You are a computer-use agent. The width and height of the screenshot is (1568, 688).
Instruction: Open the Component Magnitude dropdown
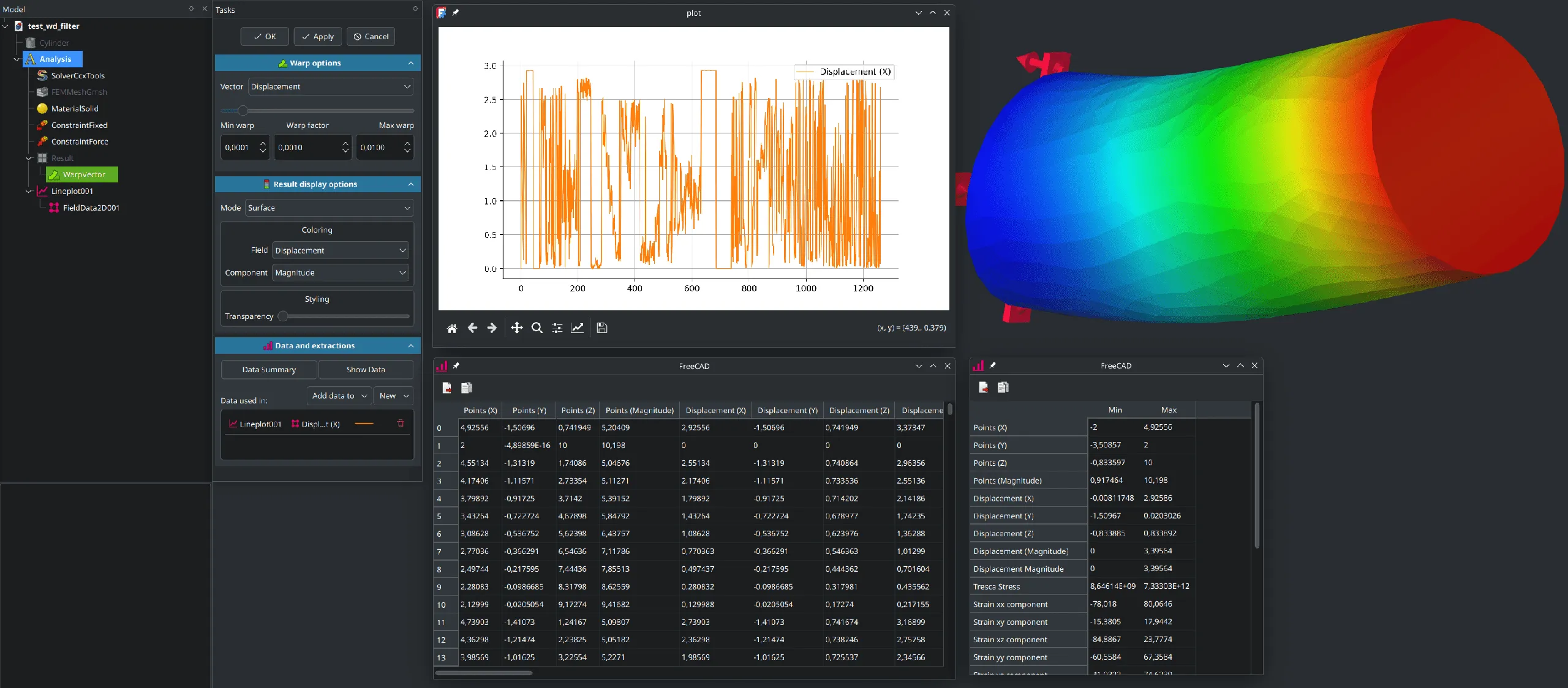341,273
